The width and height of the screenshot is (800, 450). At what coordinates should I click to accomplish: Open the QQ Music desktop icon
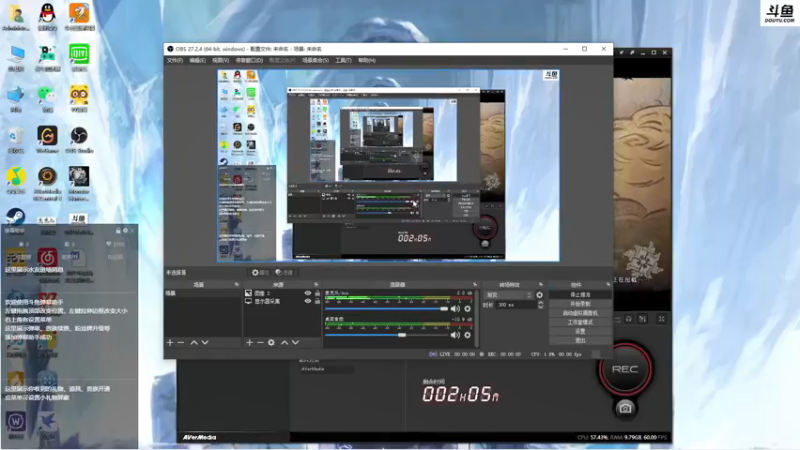16,180
